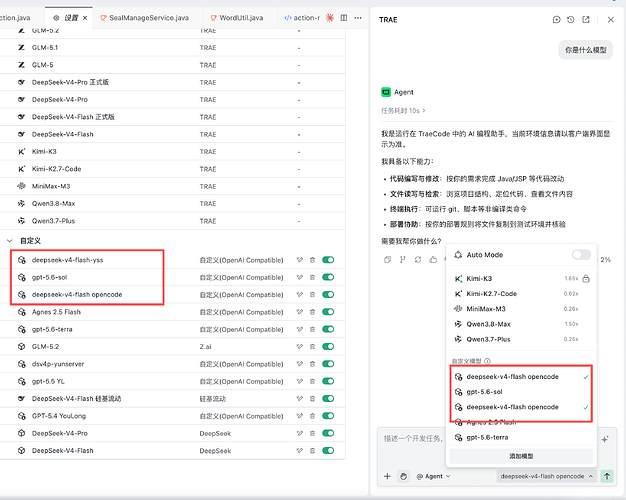This screenshot has width=626, height=500.
Task: Turn off the Agnes 2.5 Flash toggle
Action: (x=328, y=312)
